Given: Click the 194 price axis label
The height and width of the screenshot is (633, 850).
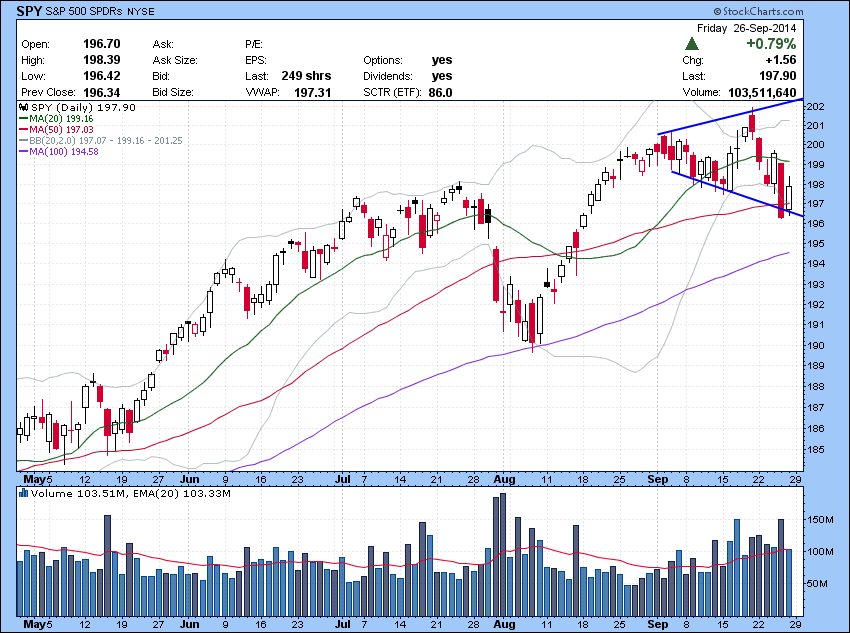Looking at the screenshot, I should pyautogui.click(x=816, y=263).
